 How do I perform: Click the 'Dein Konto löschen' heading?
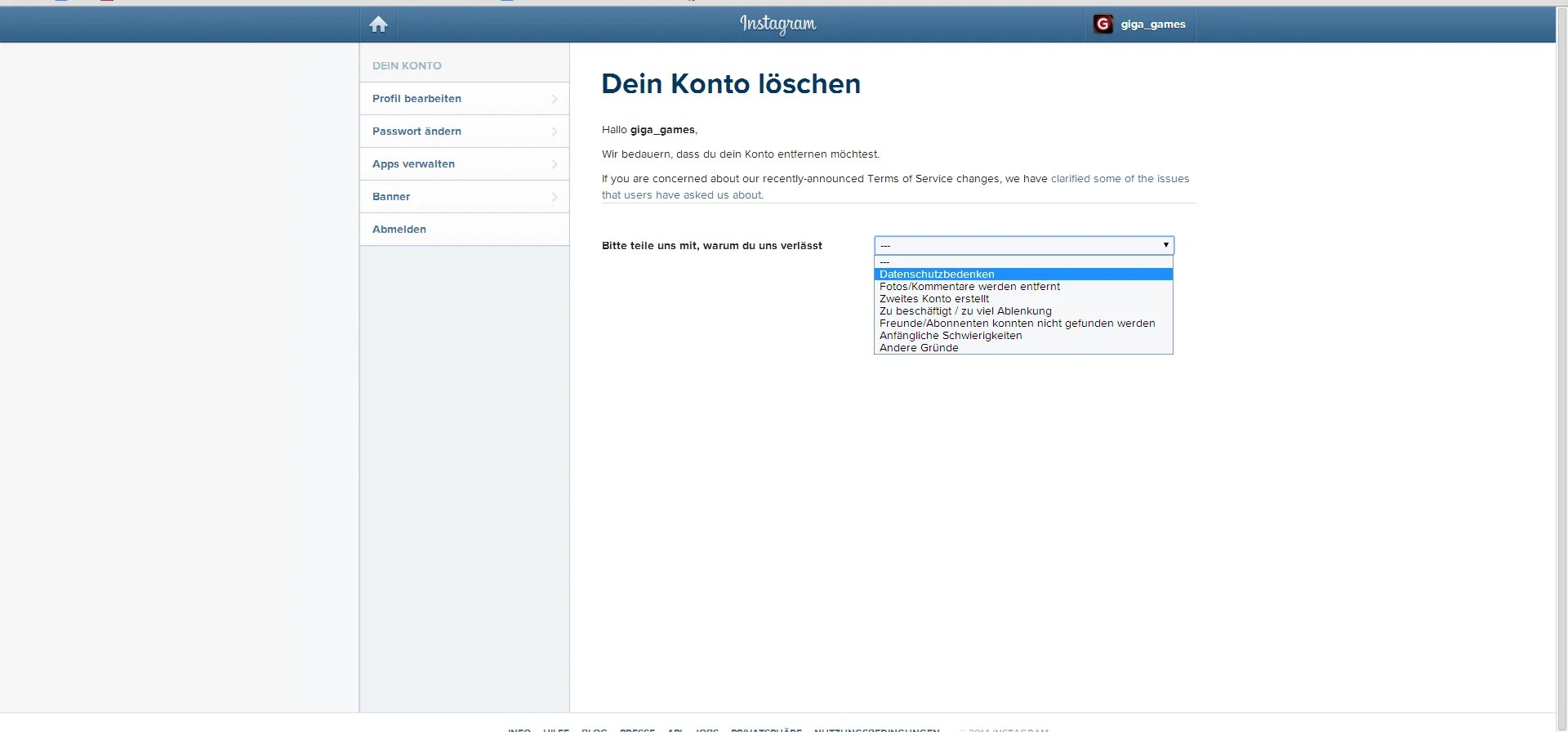(731, 84)
